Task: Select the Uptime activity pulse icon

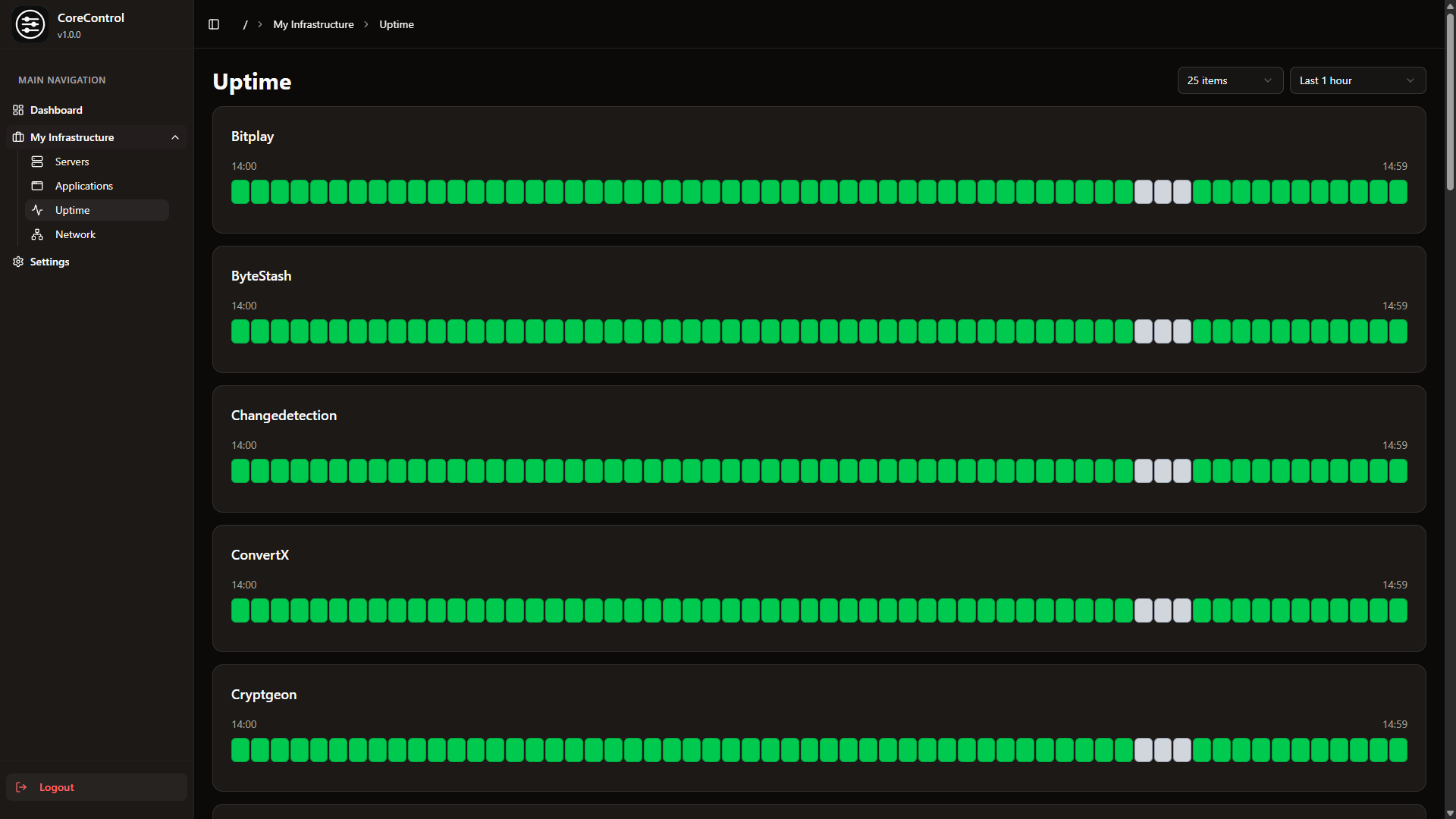Action: [x=38, y=210]
